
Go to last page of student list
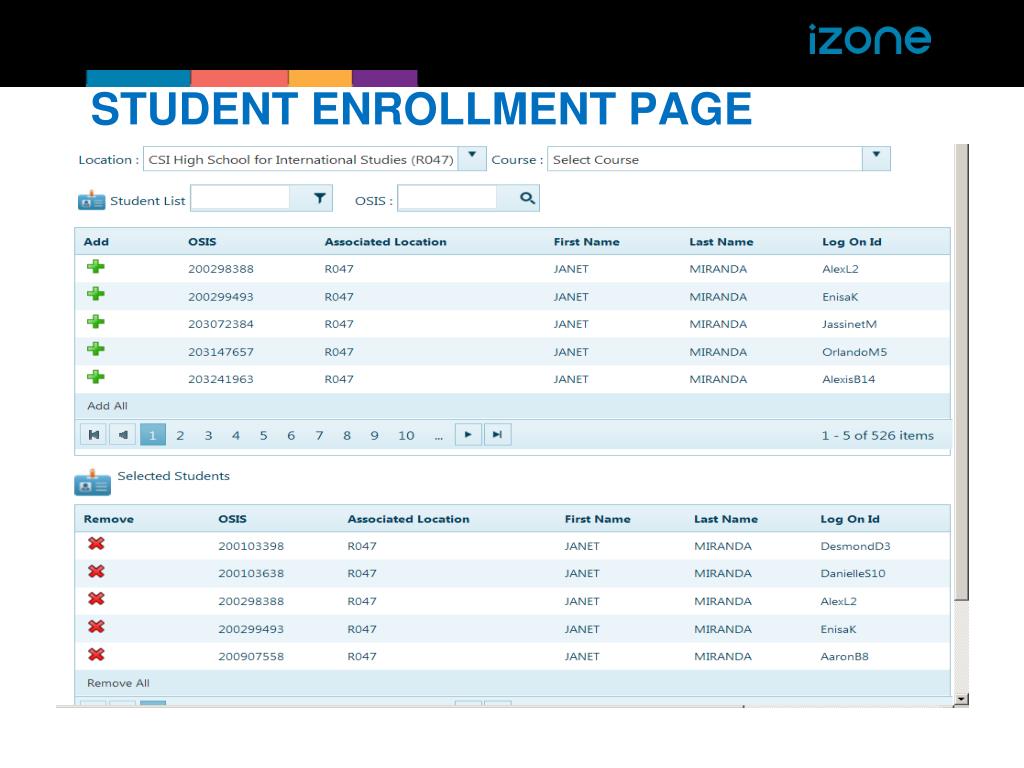(x=497, y=435)
